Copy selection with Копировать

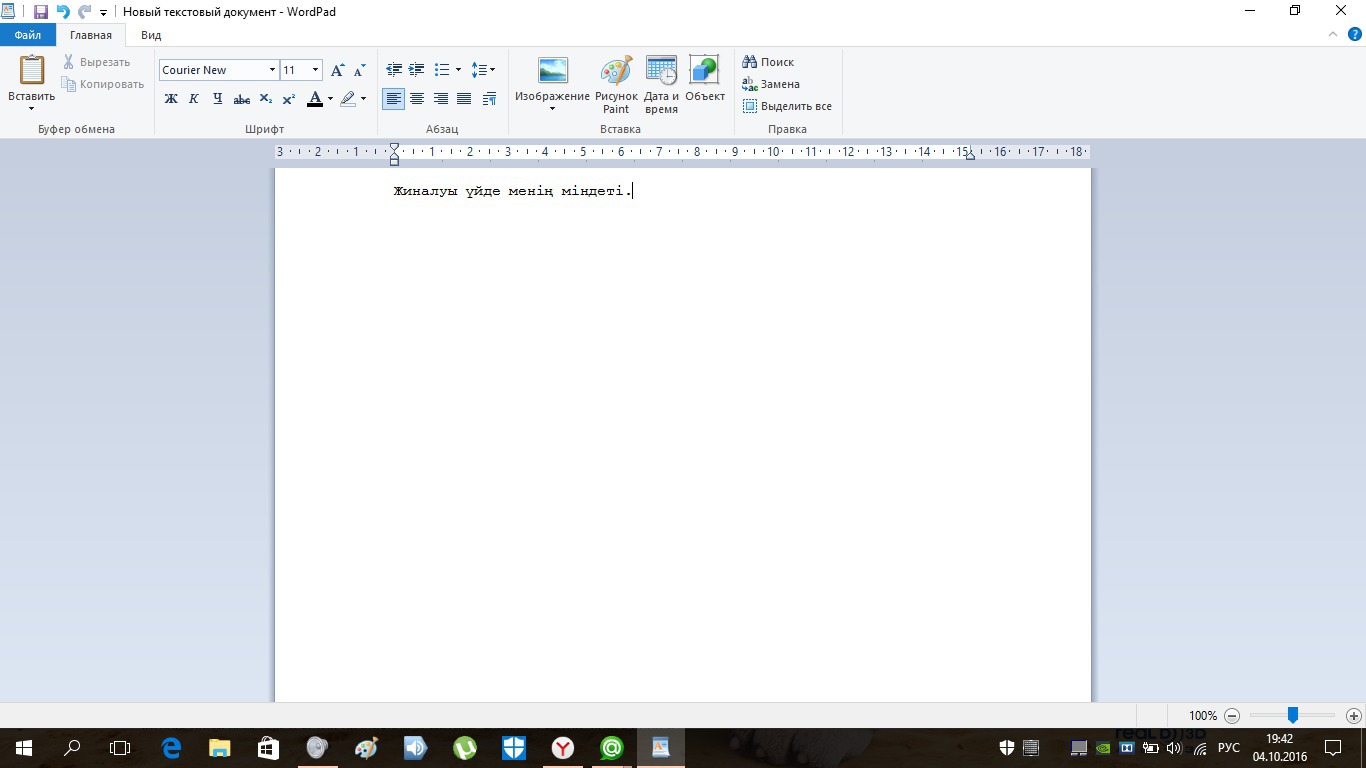tap(103, 84)
